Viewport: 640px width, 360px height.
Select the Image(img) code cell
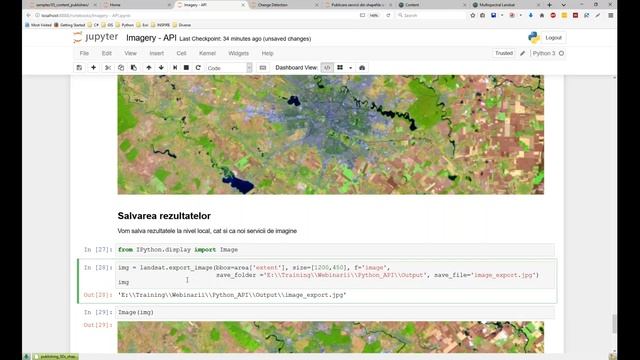click(335, 312)
